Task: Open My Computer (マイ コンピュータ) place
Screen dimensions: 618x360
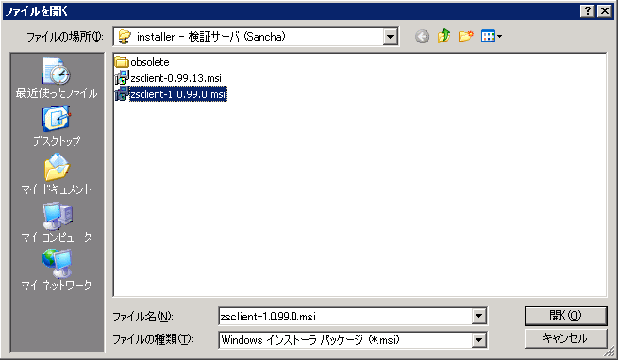Action: click(x=57, y=222)
